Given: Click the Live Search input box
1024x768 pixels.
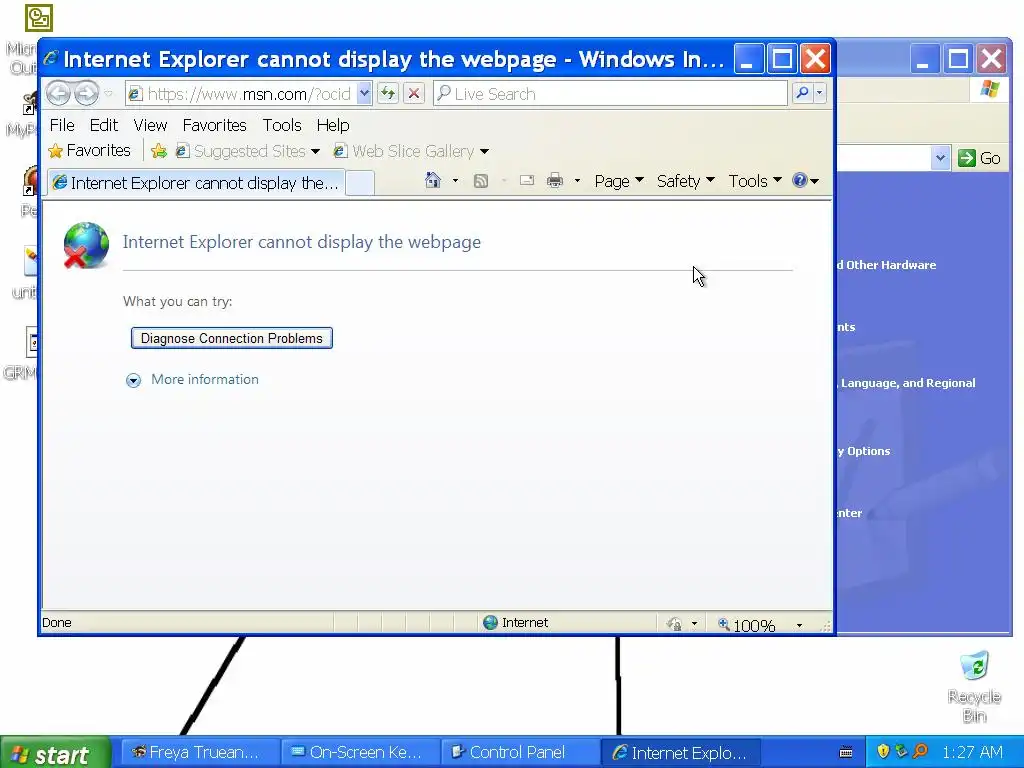Looking at the screenshot, I should [610, 94].
